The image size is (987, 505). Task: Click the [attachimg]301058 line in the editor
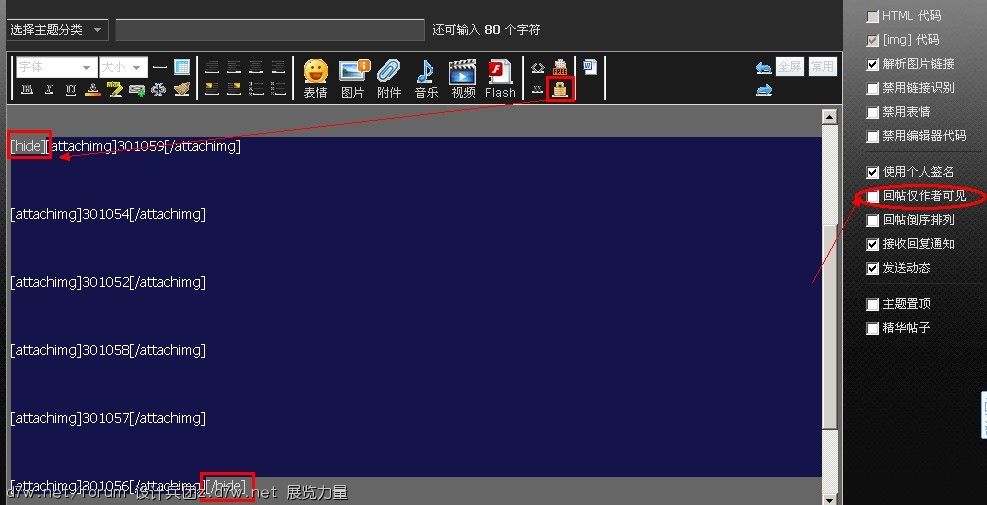coord(108,350)
